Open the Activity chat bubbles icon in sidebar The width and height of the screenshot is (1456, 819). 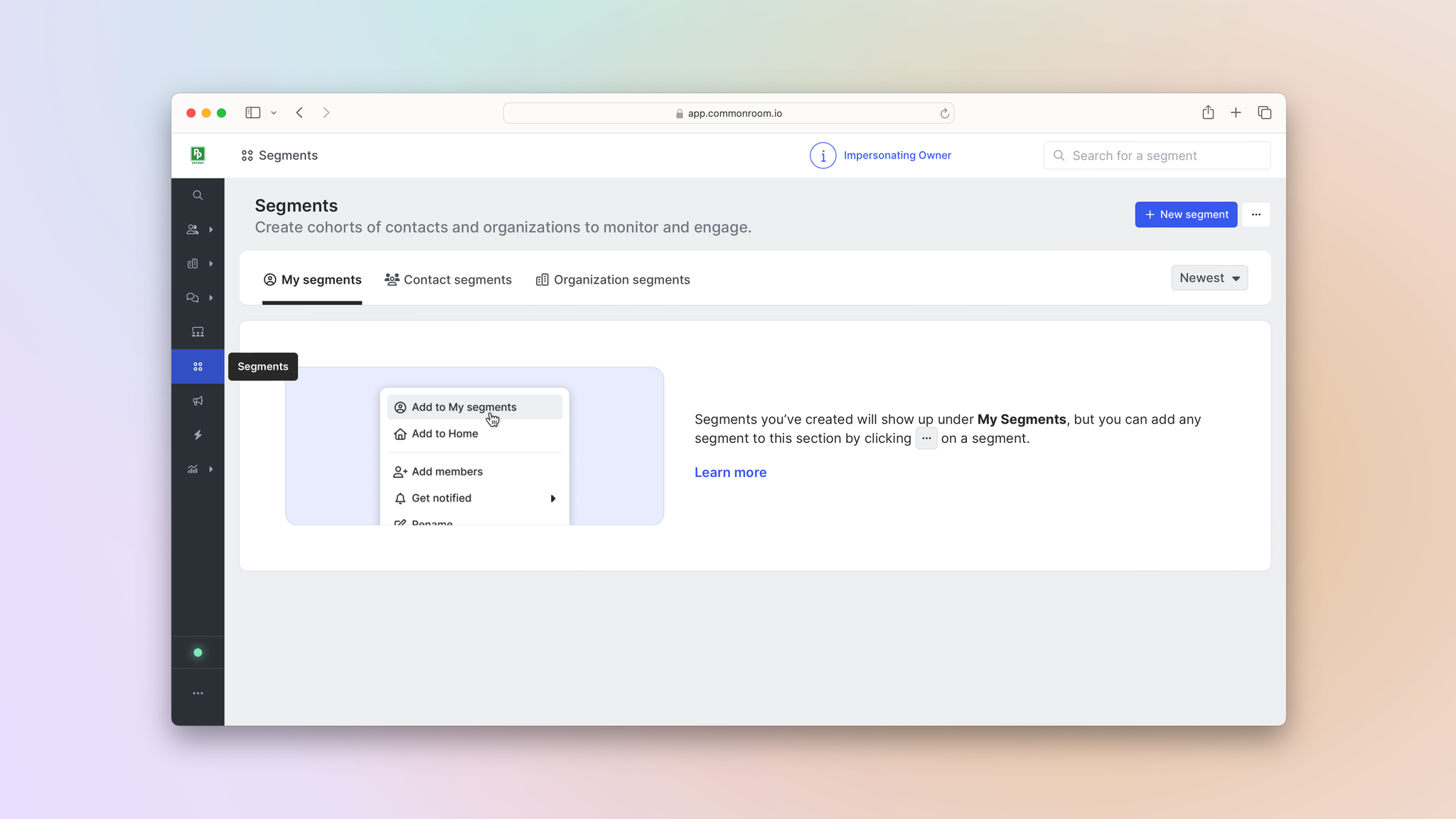193,298
